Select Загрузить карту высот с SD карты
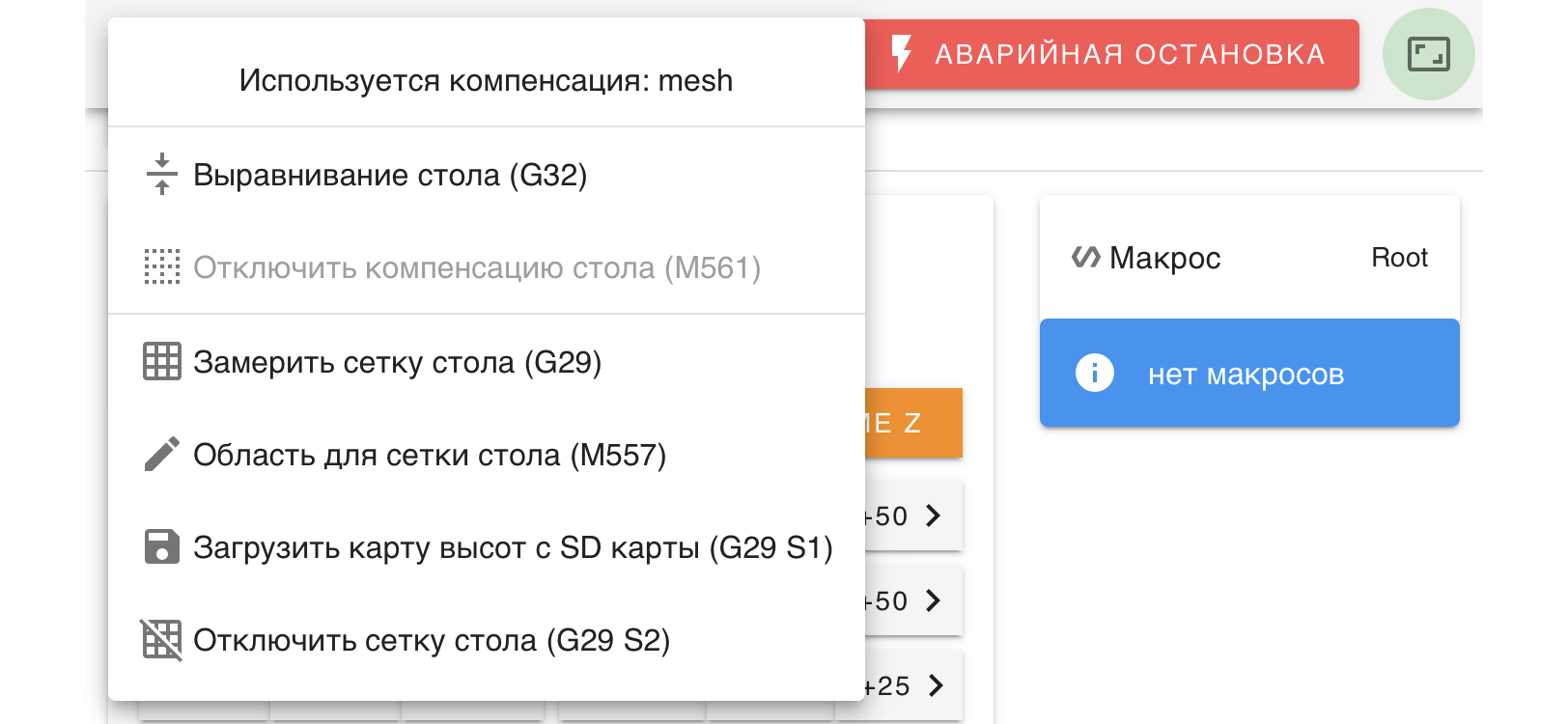The height and width of the screenshot is (724, 1568). coord(513,548)
